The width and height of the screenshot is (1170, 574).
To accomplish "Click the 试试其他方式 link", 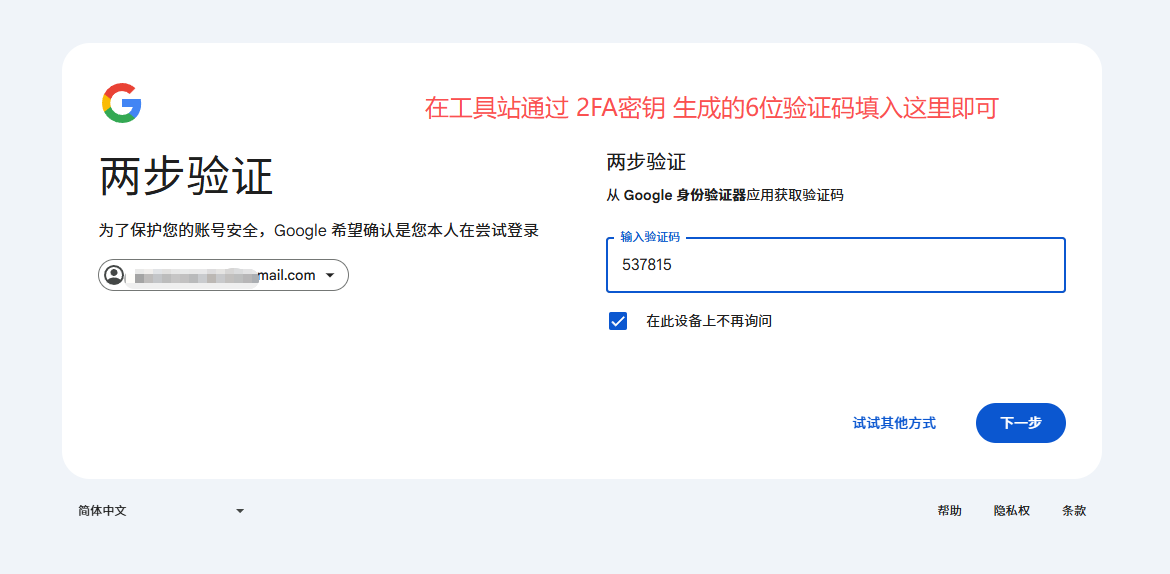I will (894, 423).
